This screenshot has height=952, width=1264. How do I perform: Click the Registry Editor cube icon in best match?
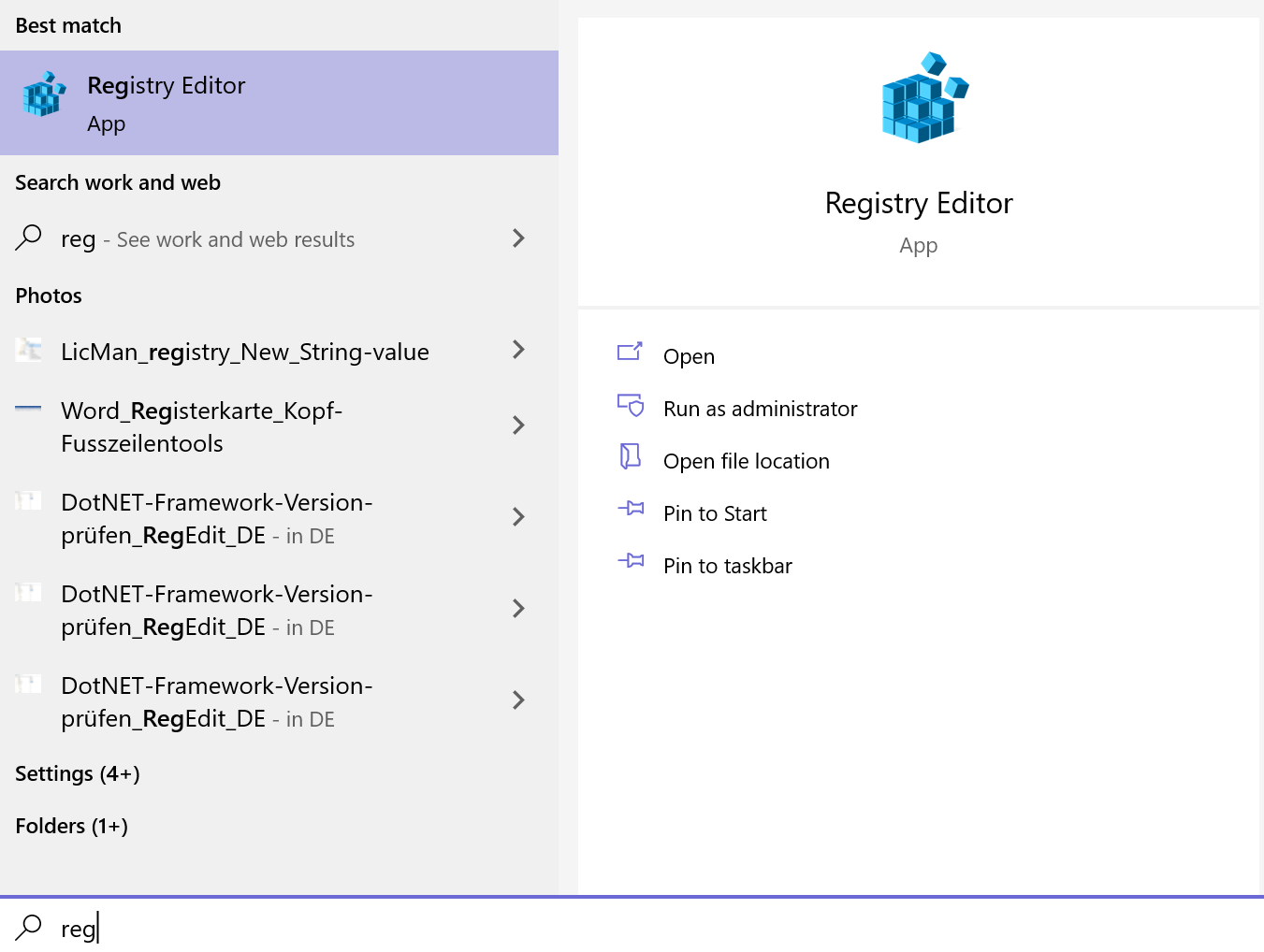[45, 94]
